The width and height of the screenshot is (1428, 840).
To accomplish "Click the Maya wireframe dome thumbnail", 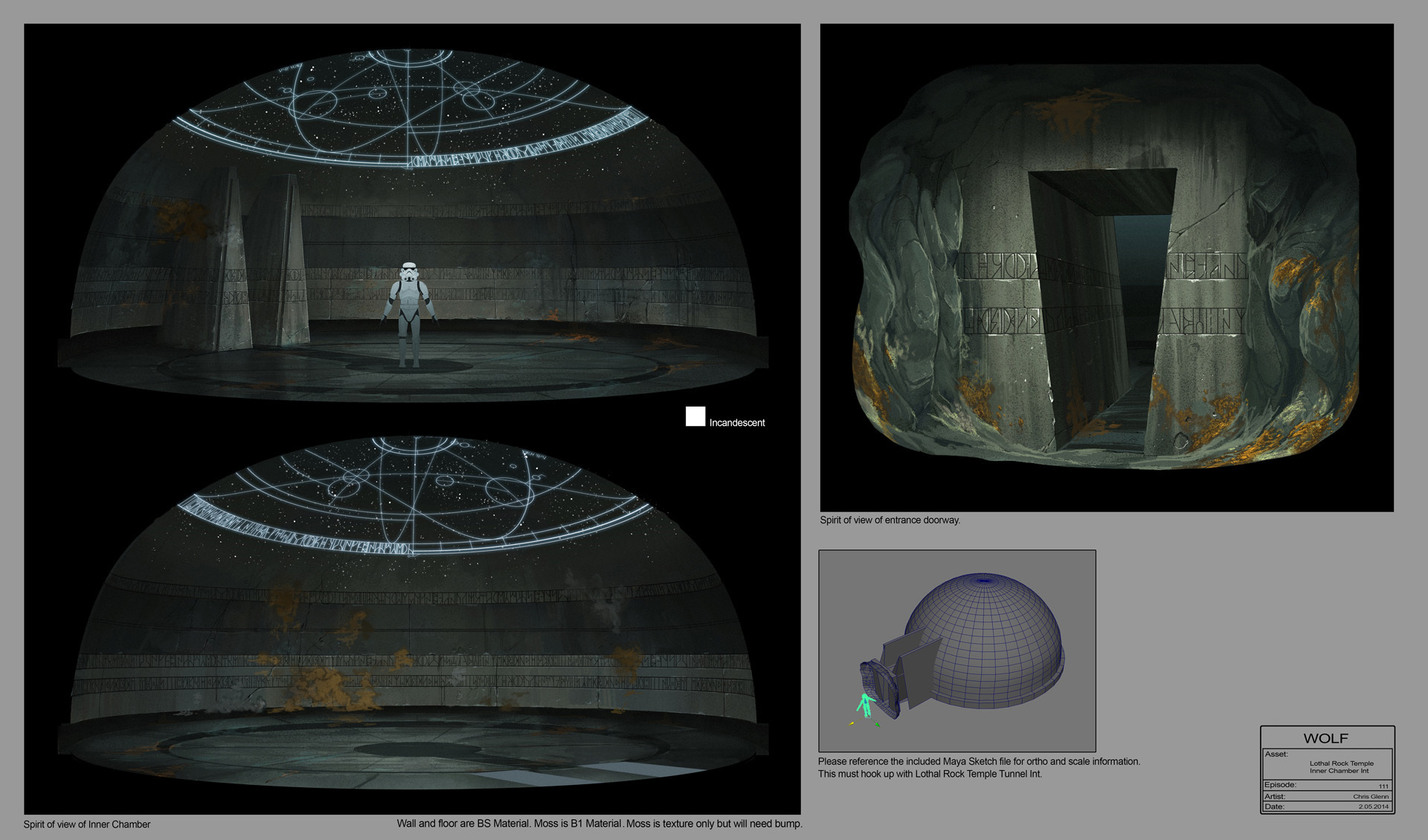I will (957, 651).
